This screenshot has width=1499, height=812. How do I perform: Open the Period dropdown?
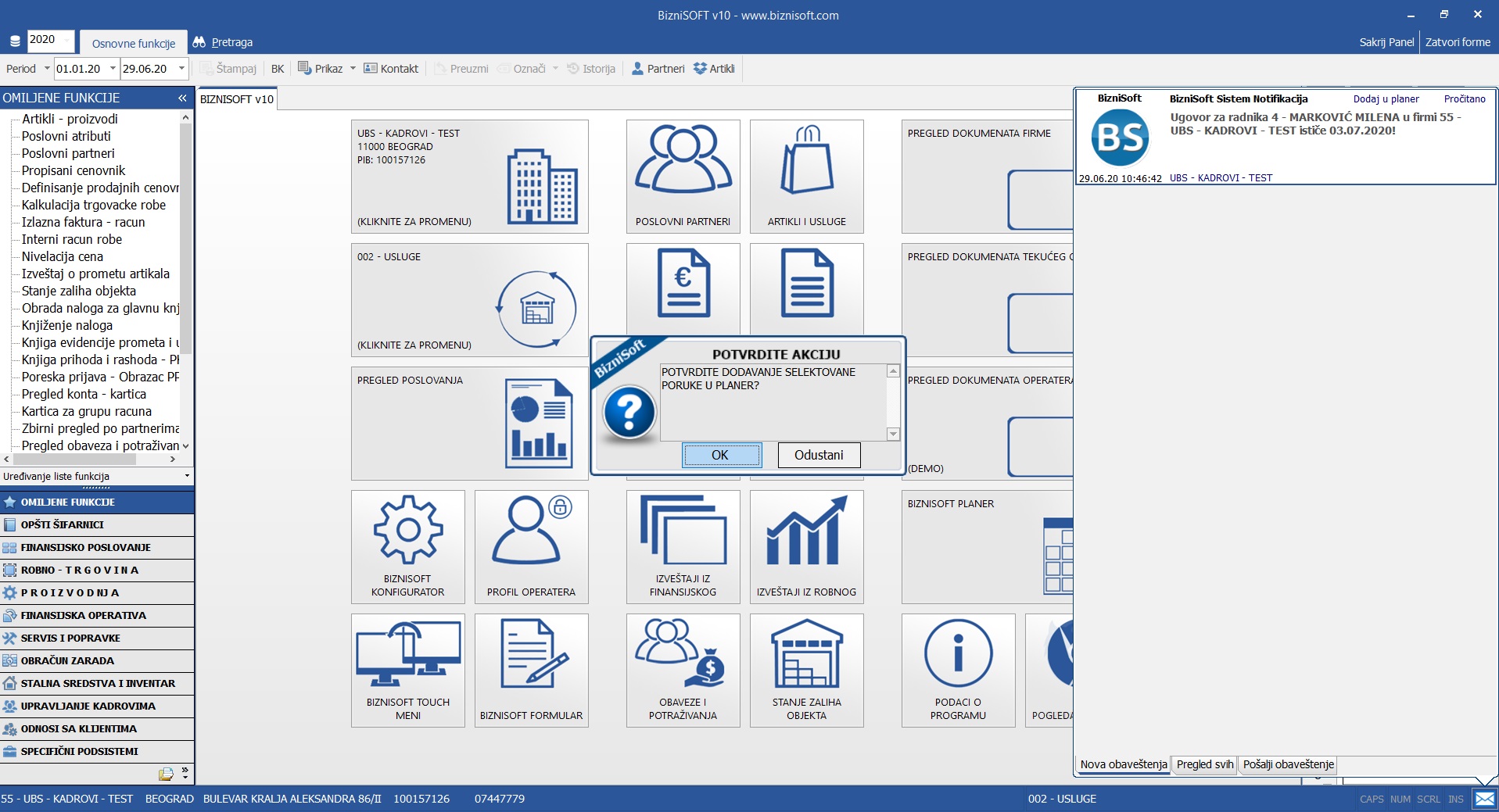[47, 69]
